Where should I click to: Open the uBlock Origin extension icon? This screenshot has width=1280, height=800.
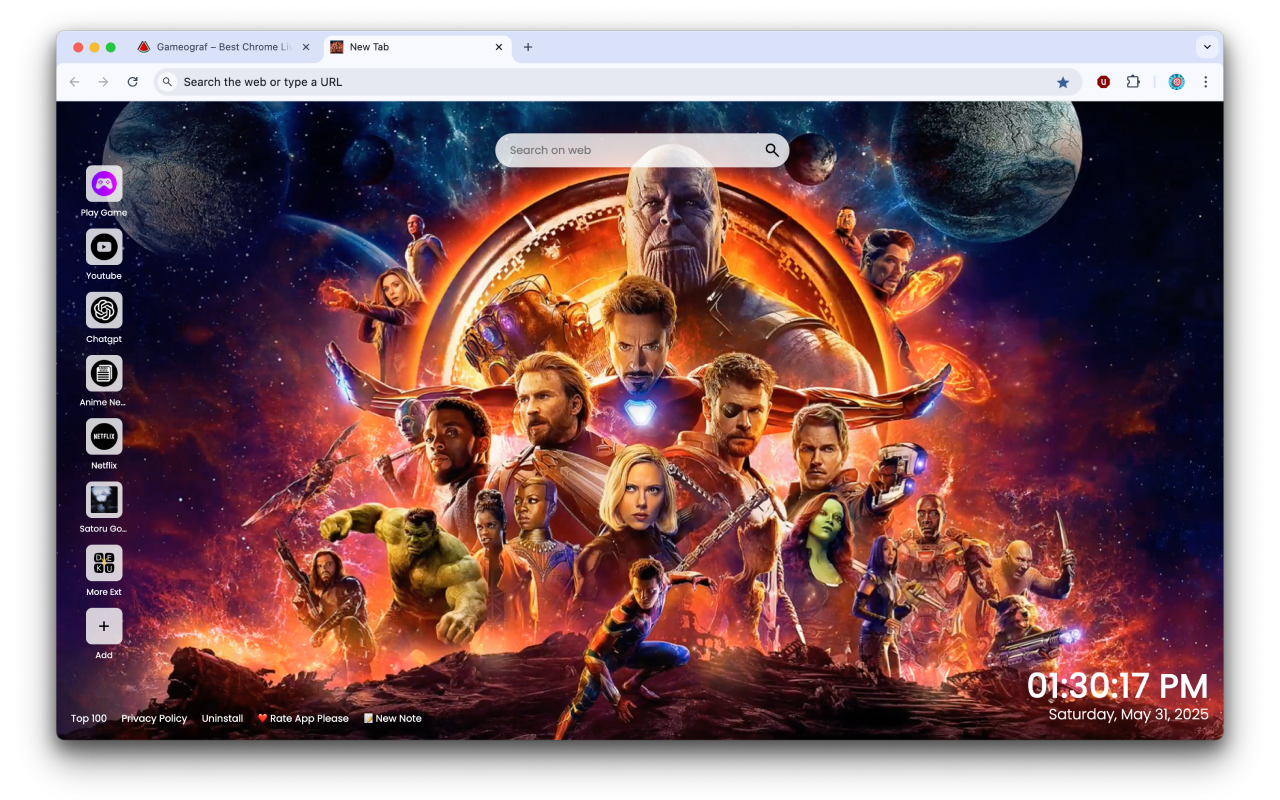pyautogui.click(x=1103, y=82)
